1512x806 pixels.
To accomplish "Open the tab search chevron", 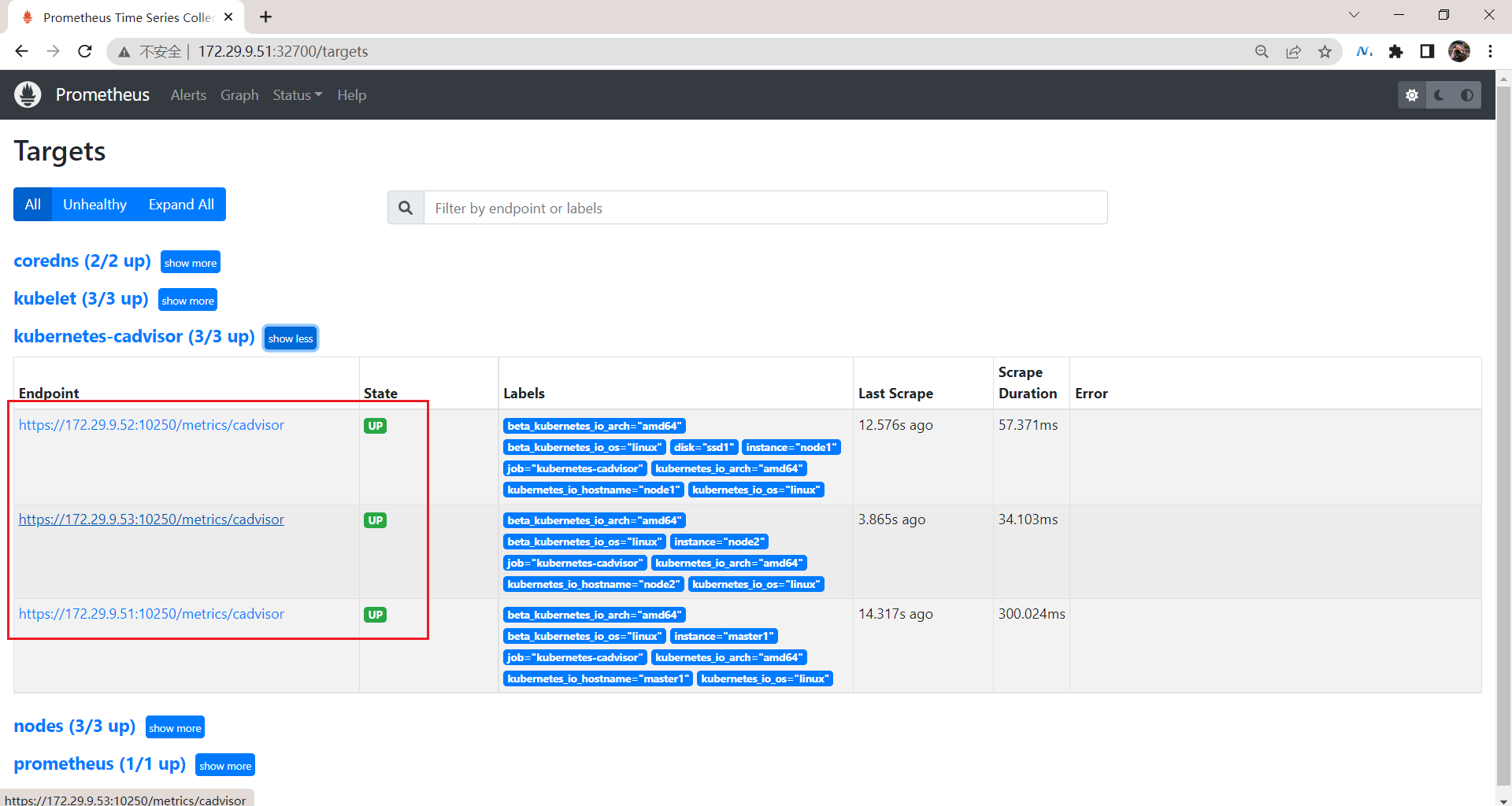I will click(1354, 15).
